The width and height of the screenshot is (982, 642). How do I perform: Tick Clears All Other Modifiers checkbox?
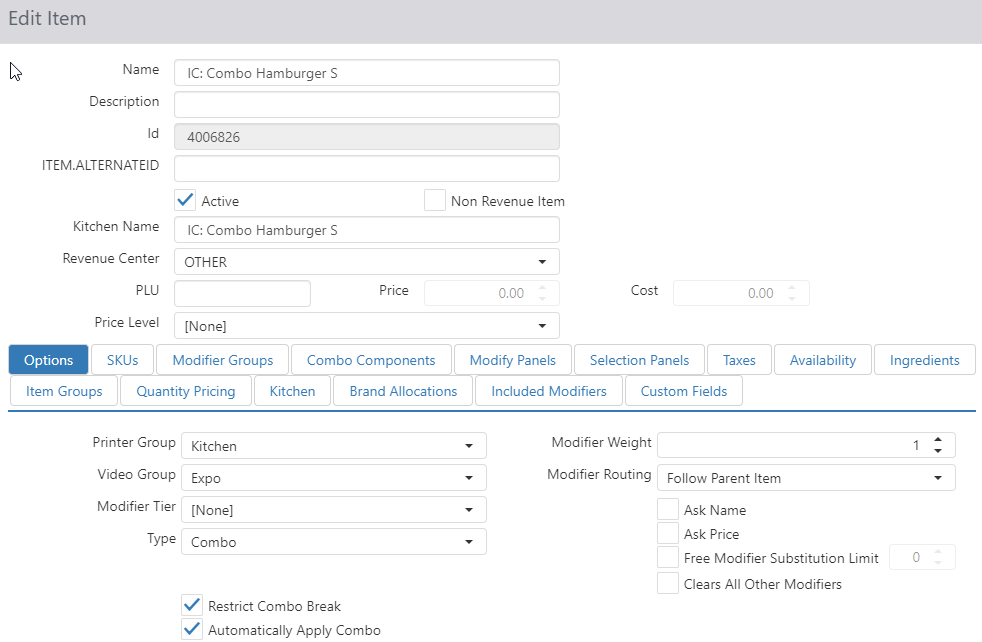(668, 583)
